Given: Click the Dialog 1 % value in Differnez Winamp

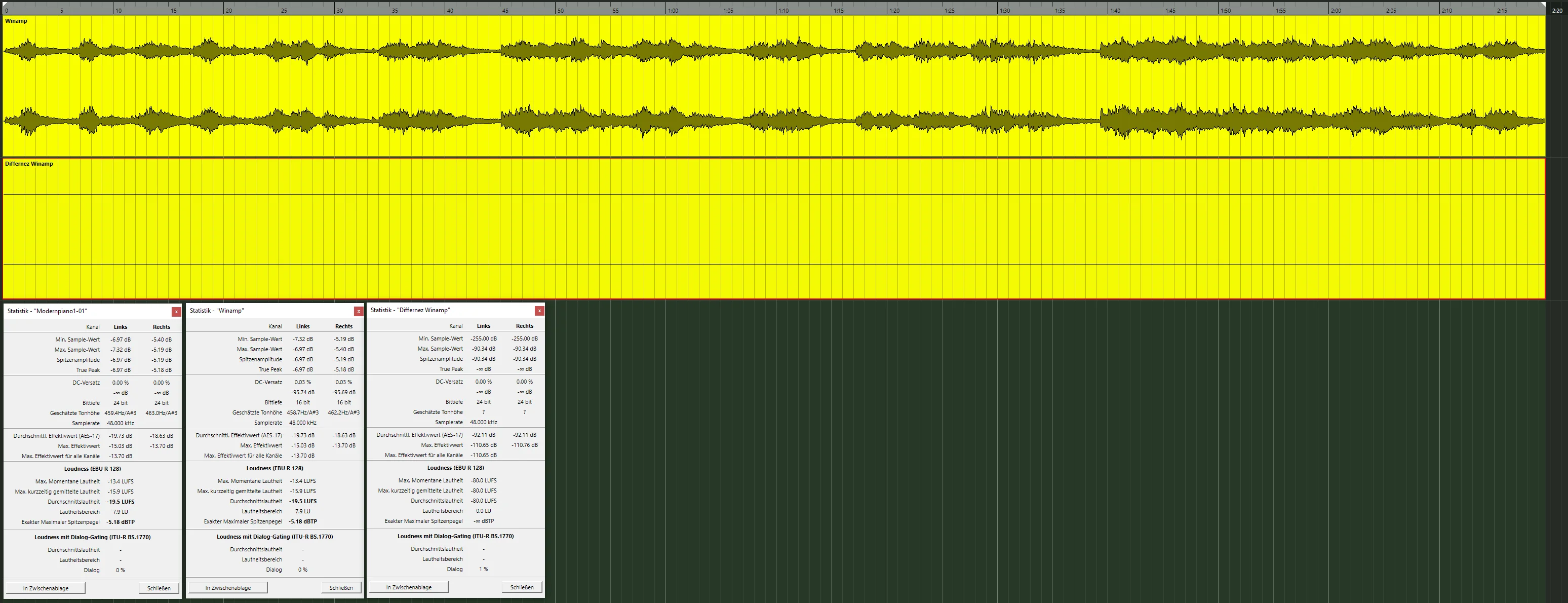Looking at the screenshot, I should (x=483, y=570).
